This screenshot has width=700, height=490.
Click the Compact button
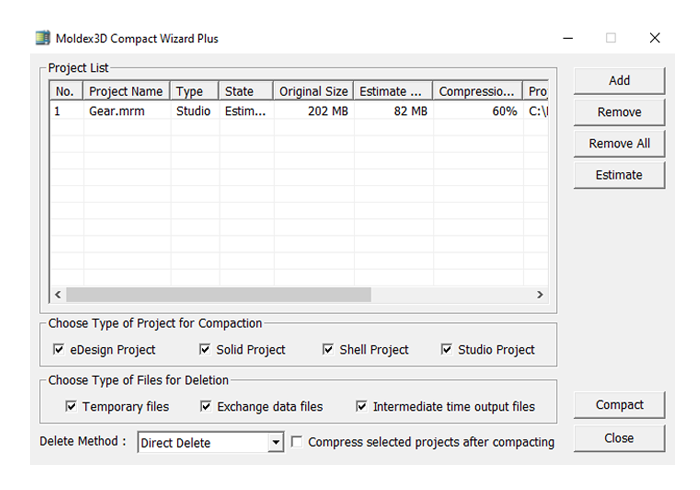pyautogui.click(x=619, y=405)
